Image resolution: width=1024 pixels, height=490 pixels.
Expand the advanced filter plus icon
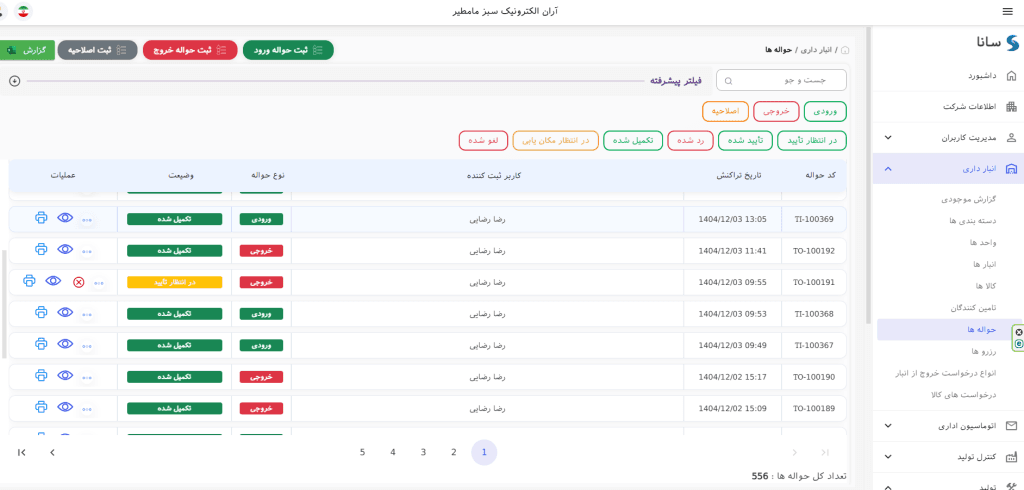[15, 81]
